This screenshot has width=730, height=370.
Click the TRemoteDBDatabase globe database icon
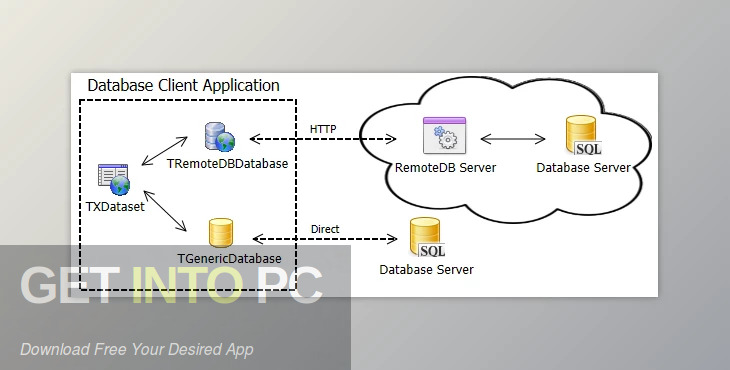click(x=220, y=137)
